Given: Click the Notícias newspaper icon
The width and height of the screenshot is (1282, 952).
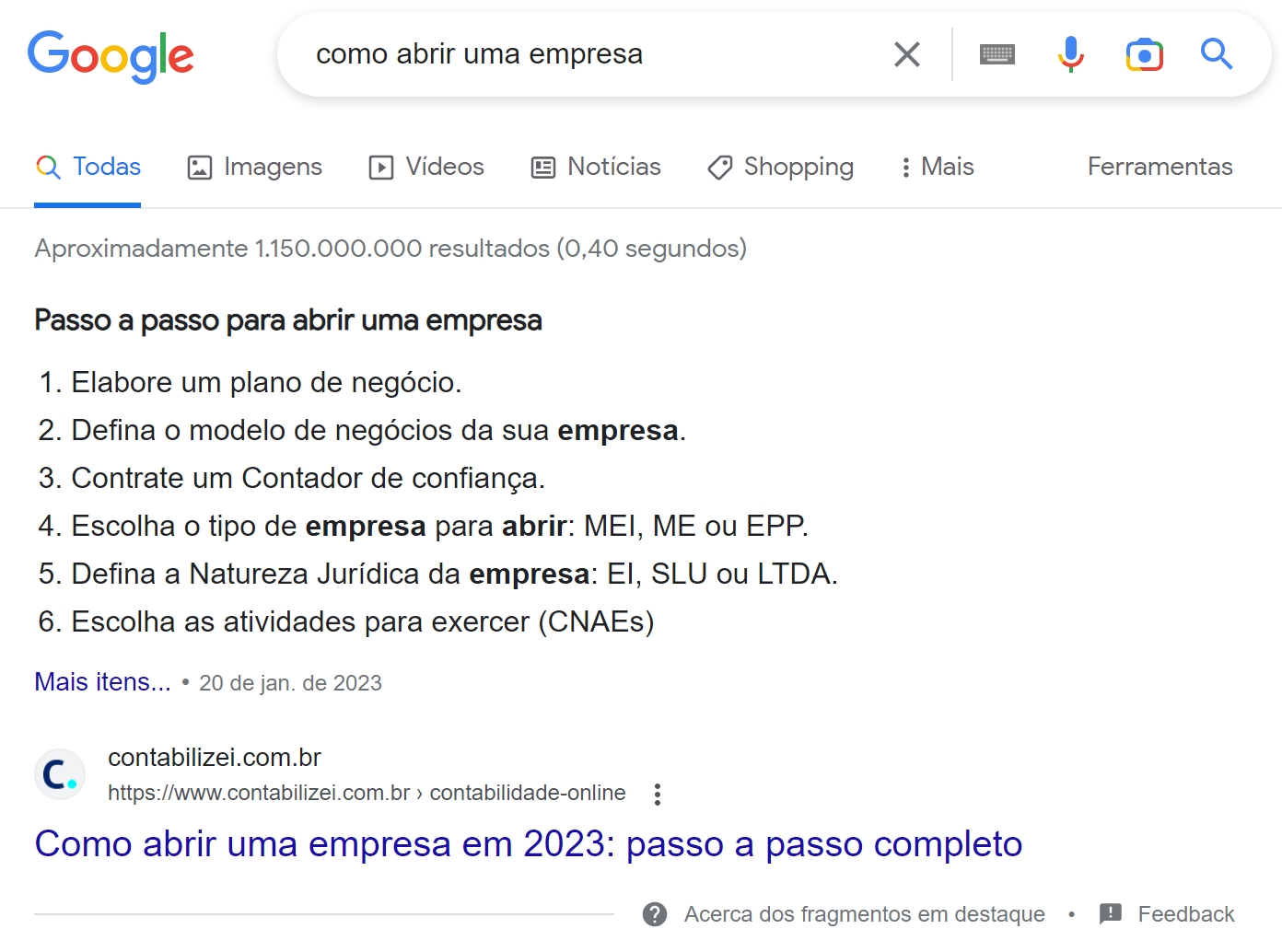Looking at the screenshot, I should point(542,167).
